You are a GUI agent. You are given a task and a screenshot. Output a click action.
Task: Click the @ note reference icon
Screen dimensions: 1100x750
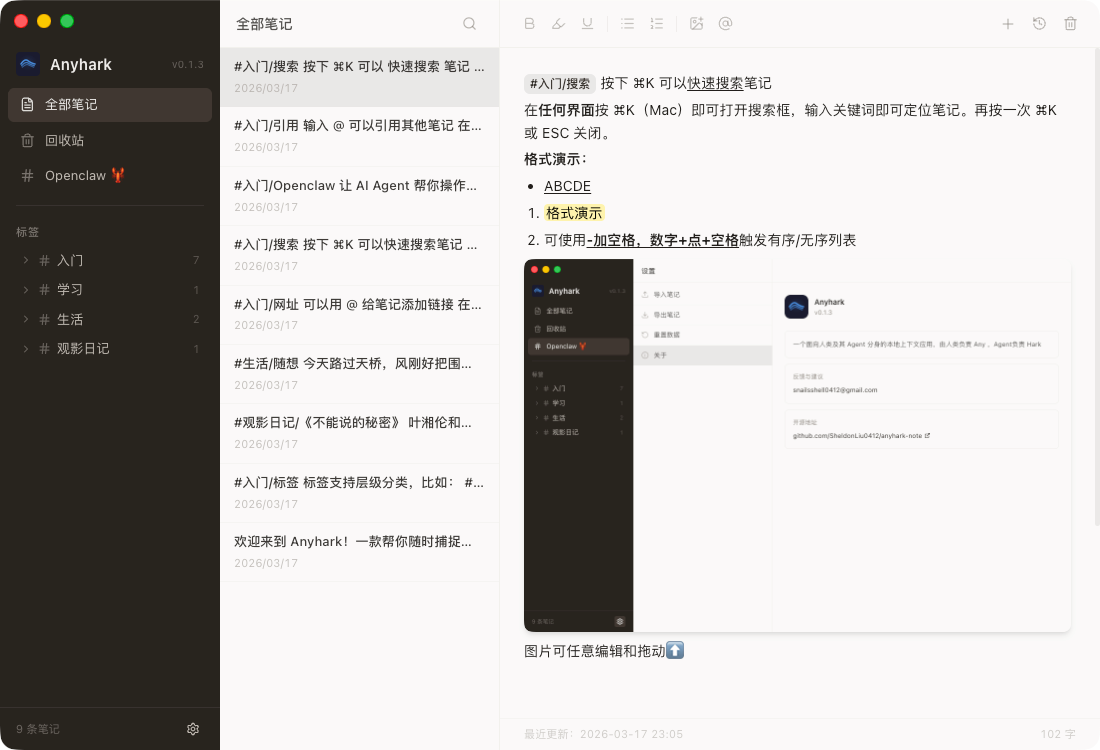click(x=726, y=24)
